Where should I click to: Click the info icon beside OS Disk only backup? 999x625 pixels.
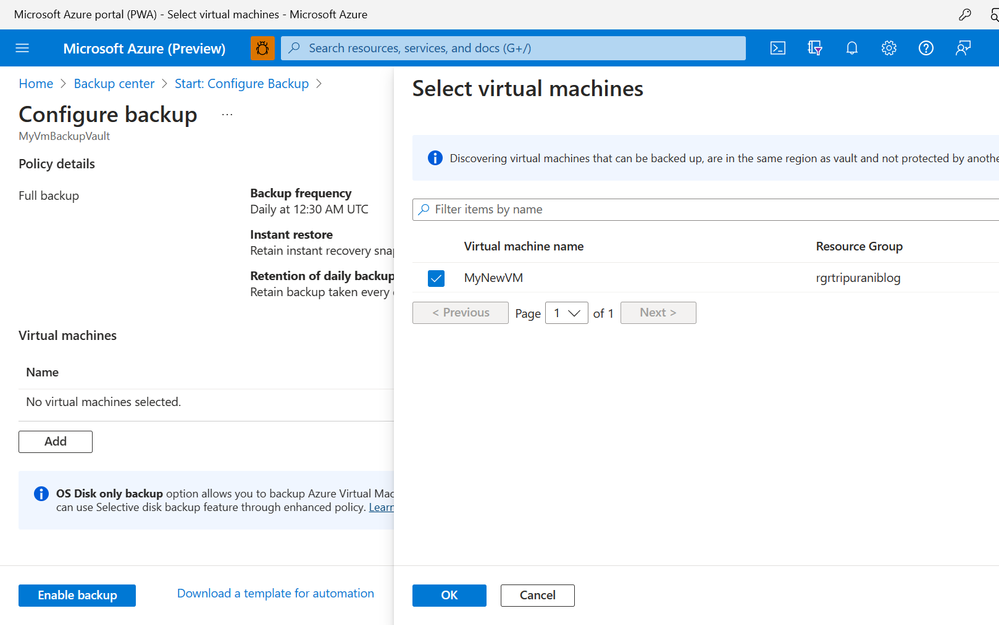coord(41,494)
